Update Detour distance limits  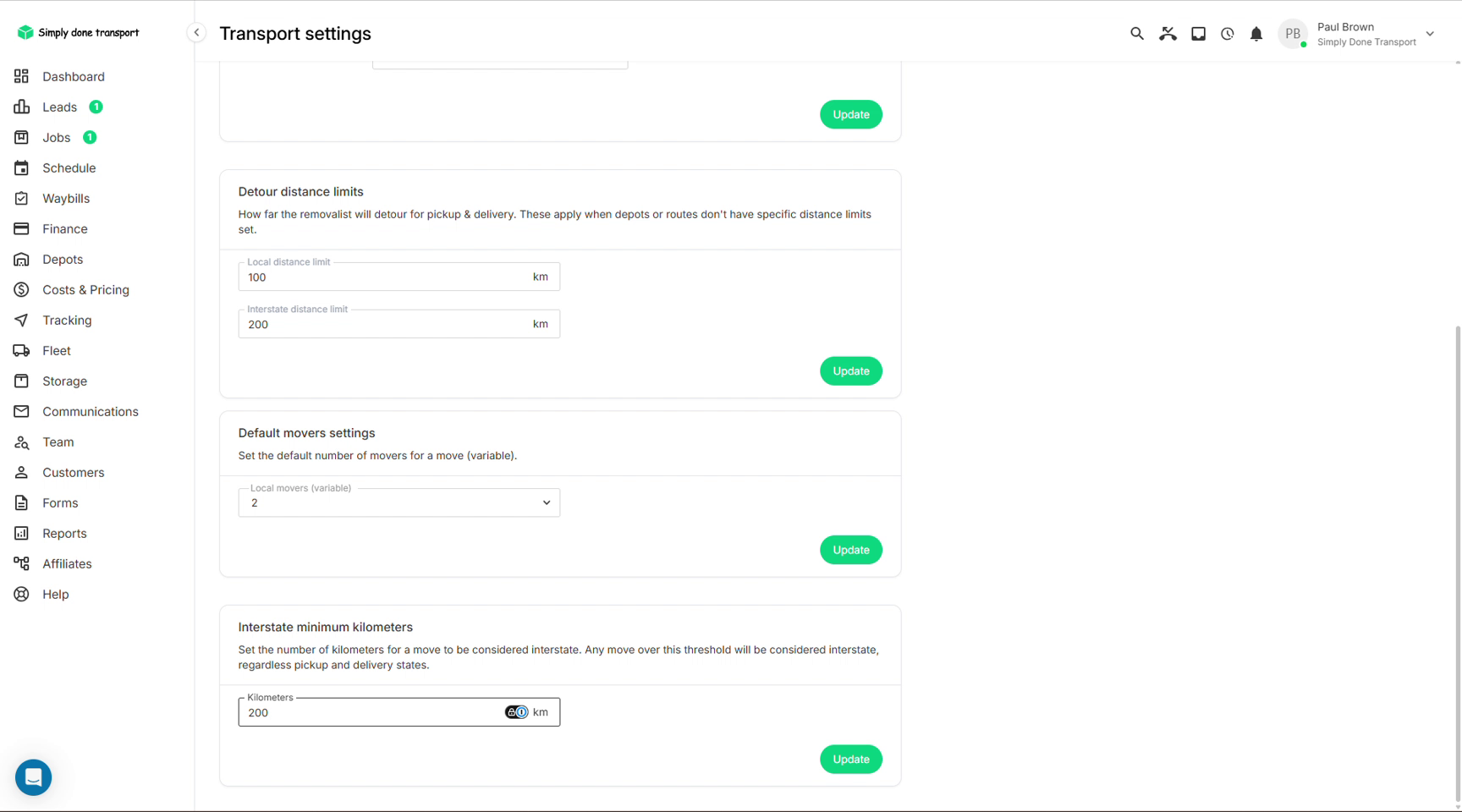click(850, 370)
